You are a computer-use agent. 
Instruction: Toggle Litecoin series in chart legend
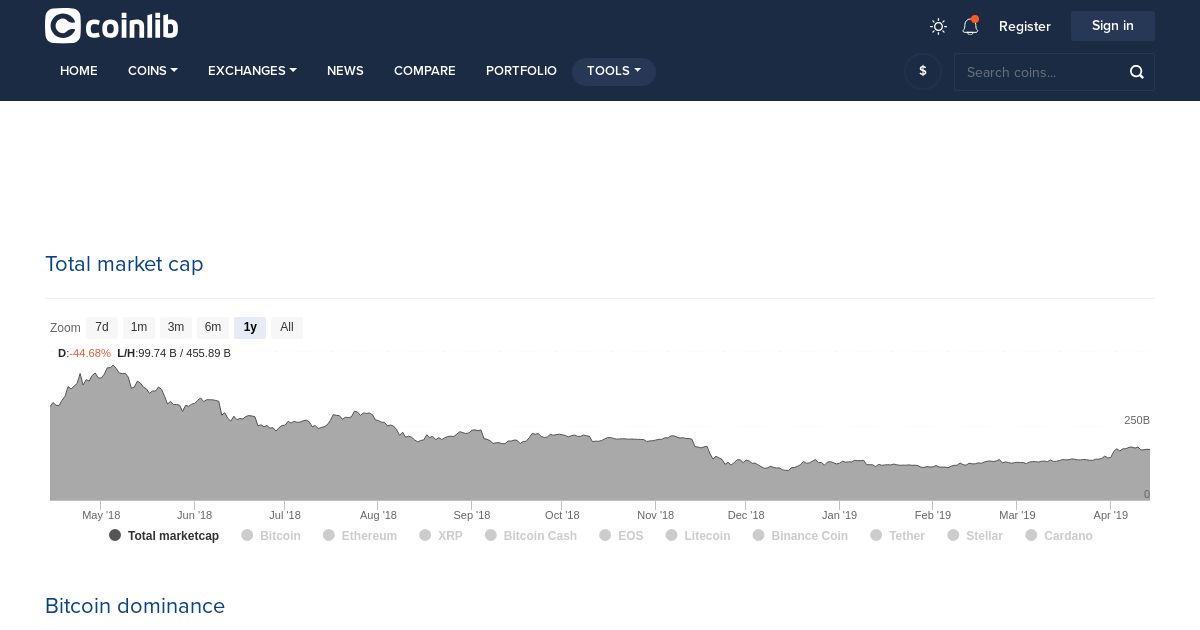698,536
